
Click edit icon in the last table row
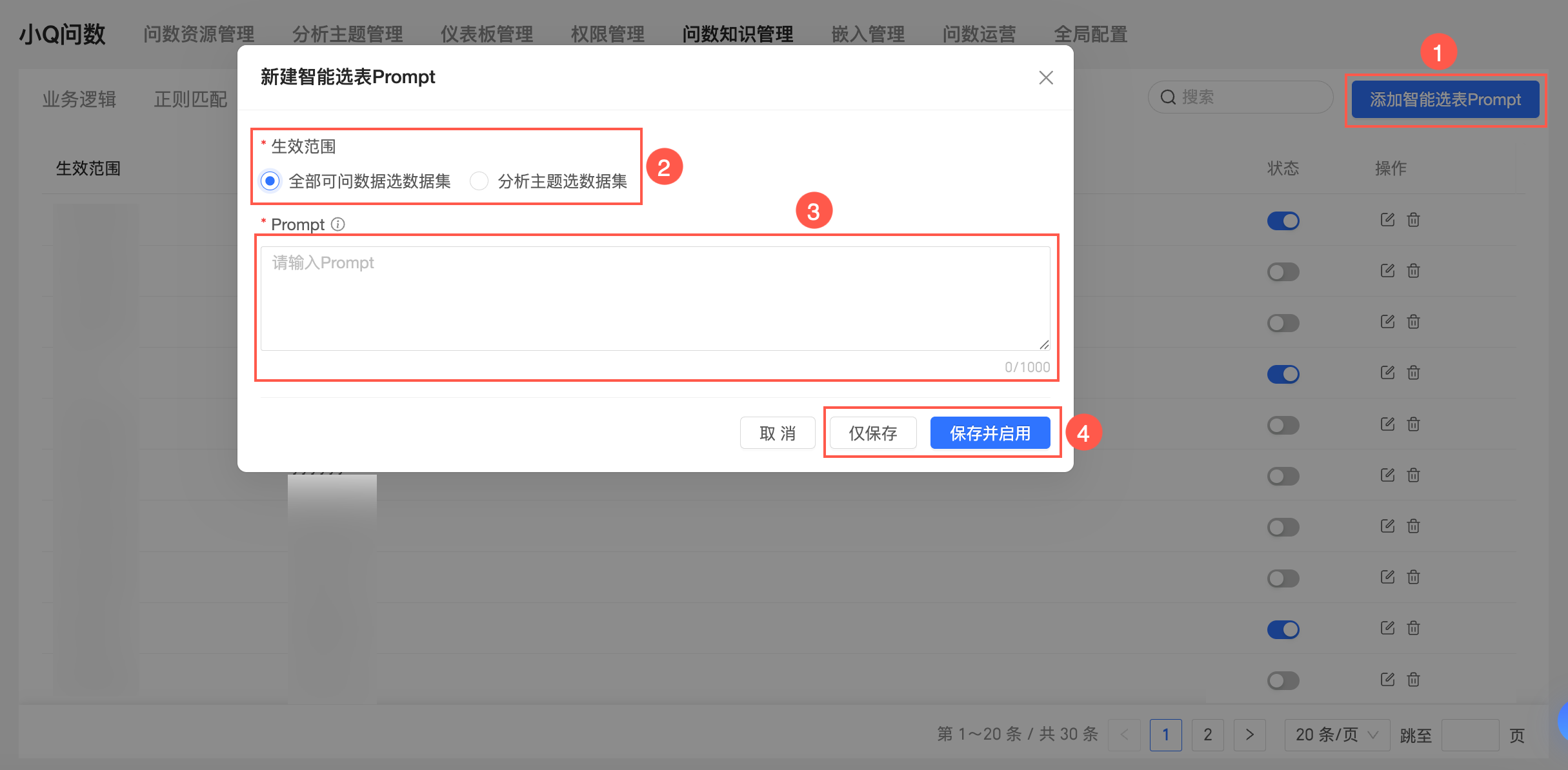click(1387, 679)
